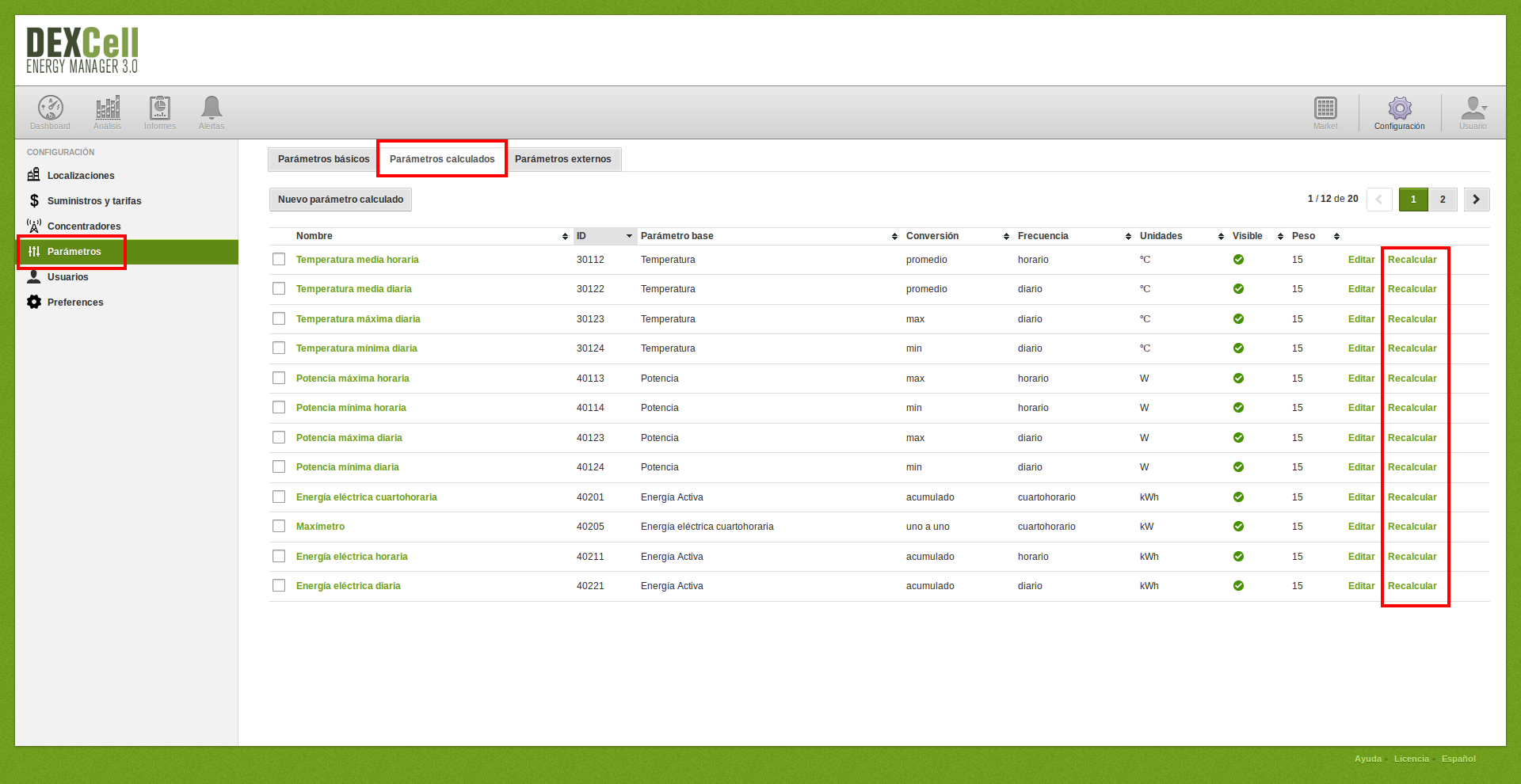
Task: Go to previous page arrow
Action: (1379, 200)
